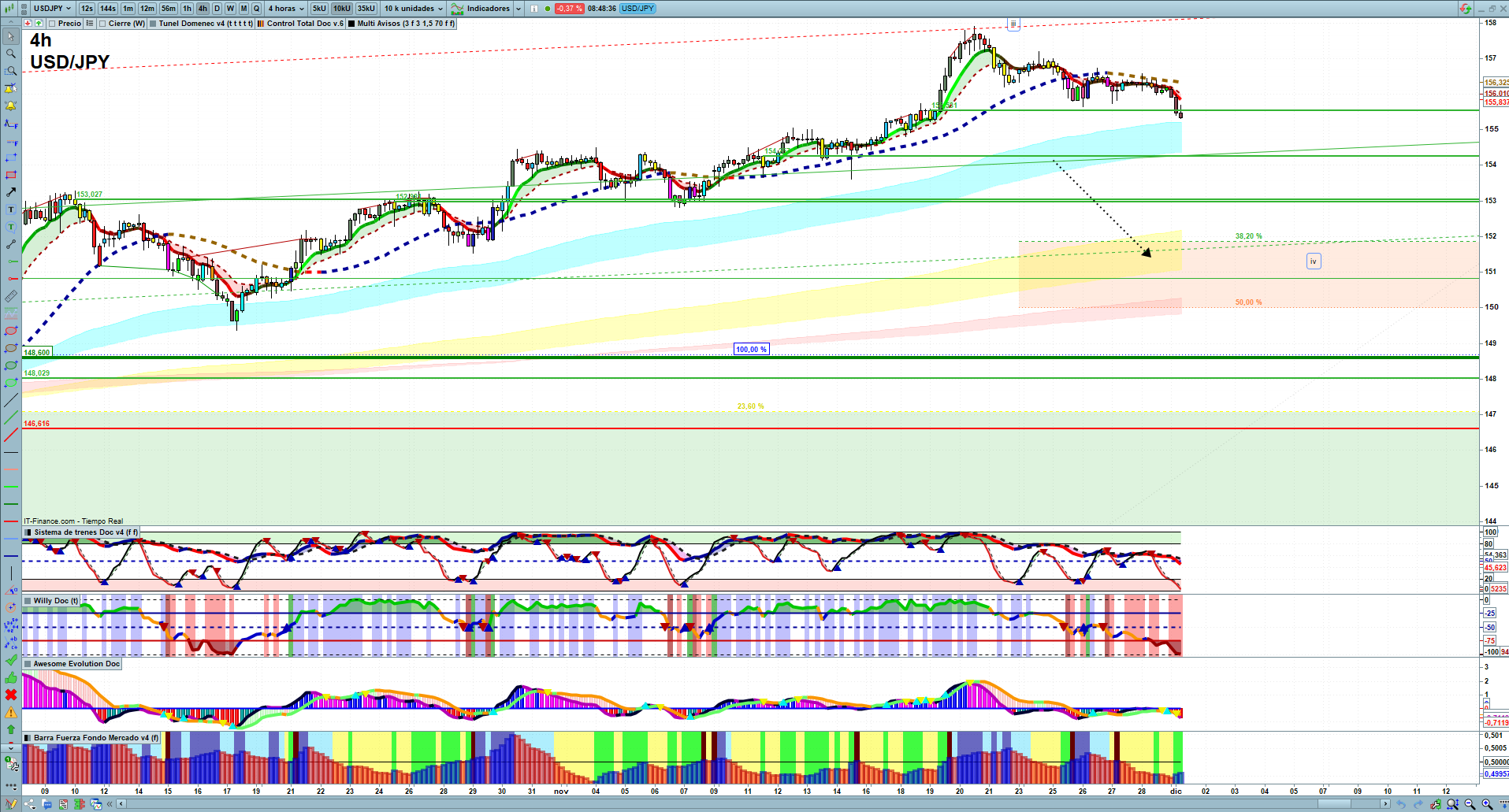
Task: Select the 10kU quantity preset
Action: (x=342, y=9)
